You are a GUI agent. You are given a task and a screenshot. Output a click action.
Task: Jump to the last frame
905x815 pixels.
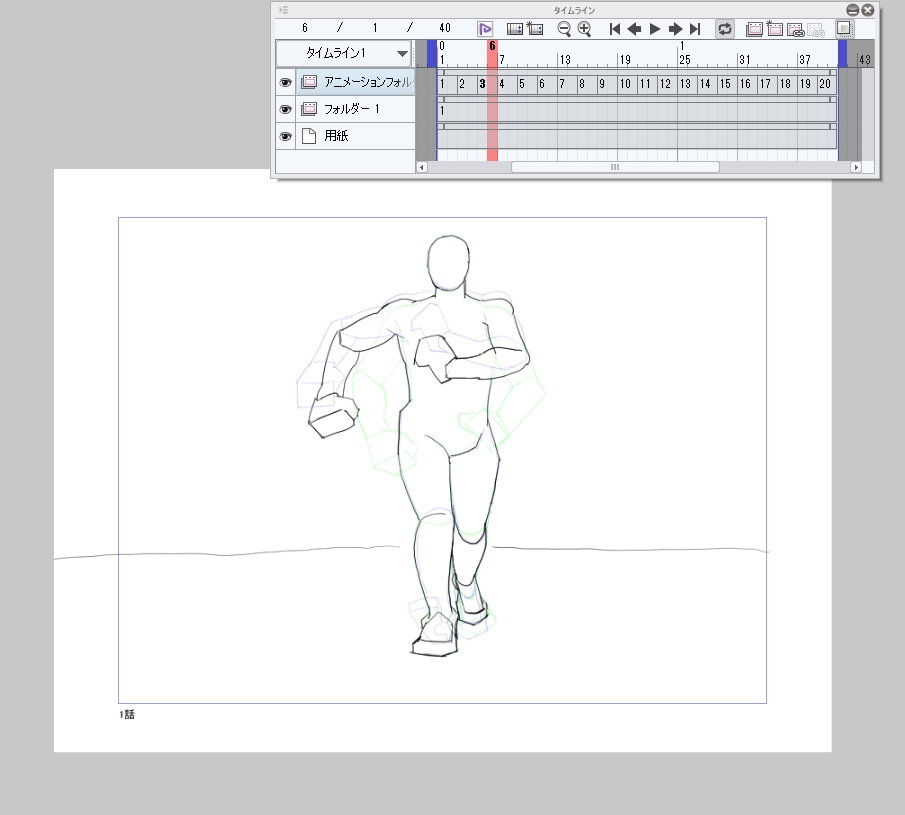pos(695,29)
